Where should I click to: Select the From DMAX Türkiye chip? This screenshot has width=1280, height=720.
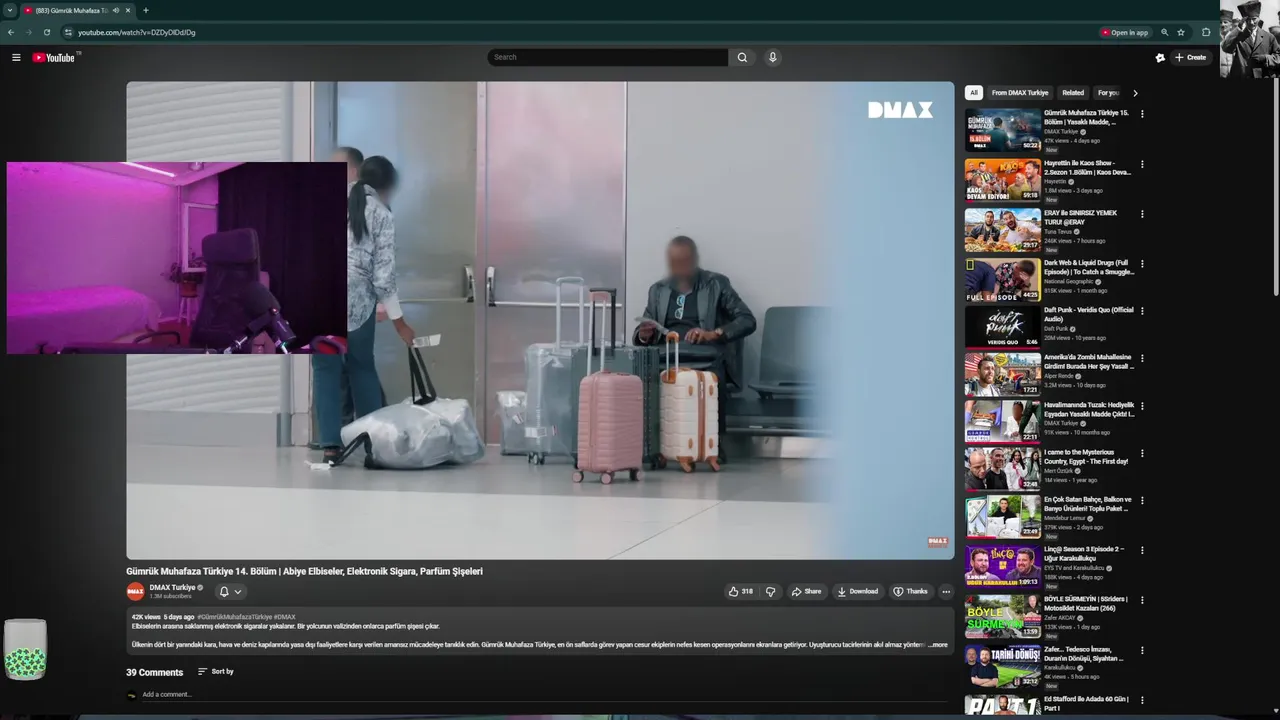pos(1020,92)
